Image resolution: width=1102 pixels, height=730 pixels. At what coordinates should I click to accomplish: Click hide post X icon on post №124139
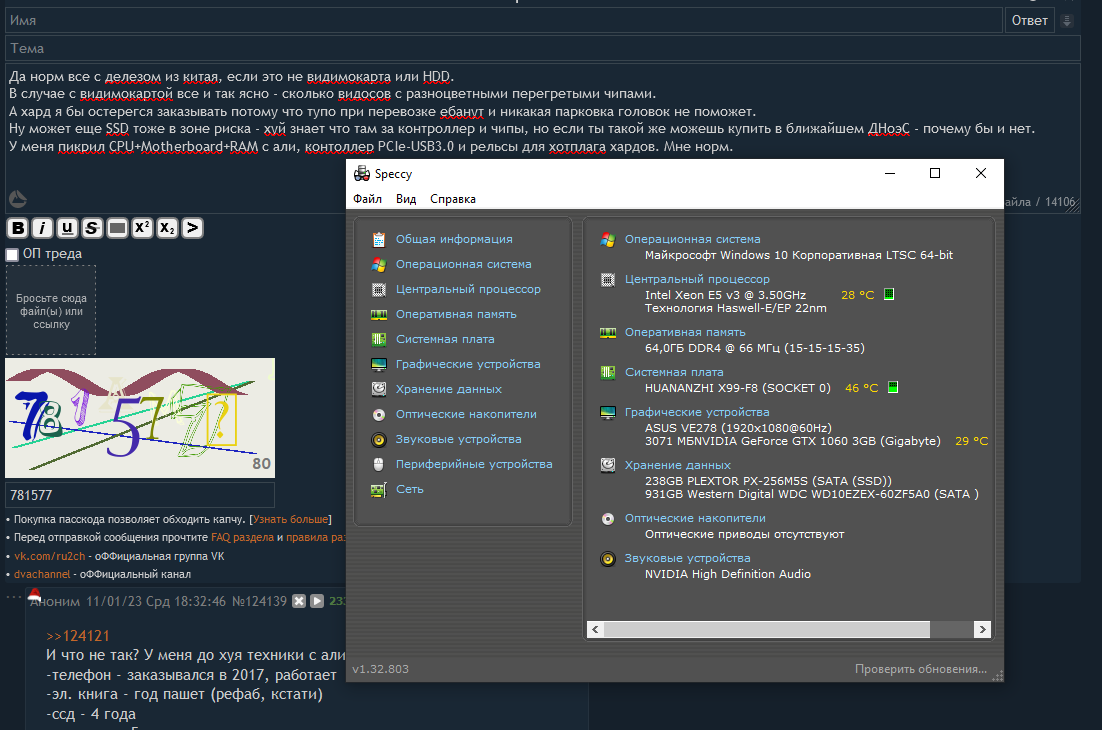(299, 601)
